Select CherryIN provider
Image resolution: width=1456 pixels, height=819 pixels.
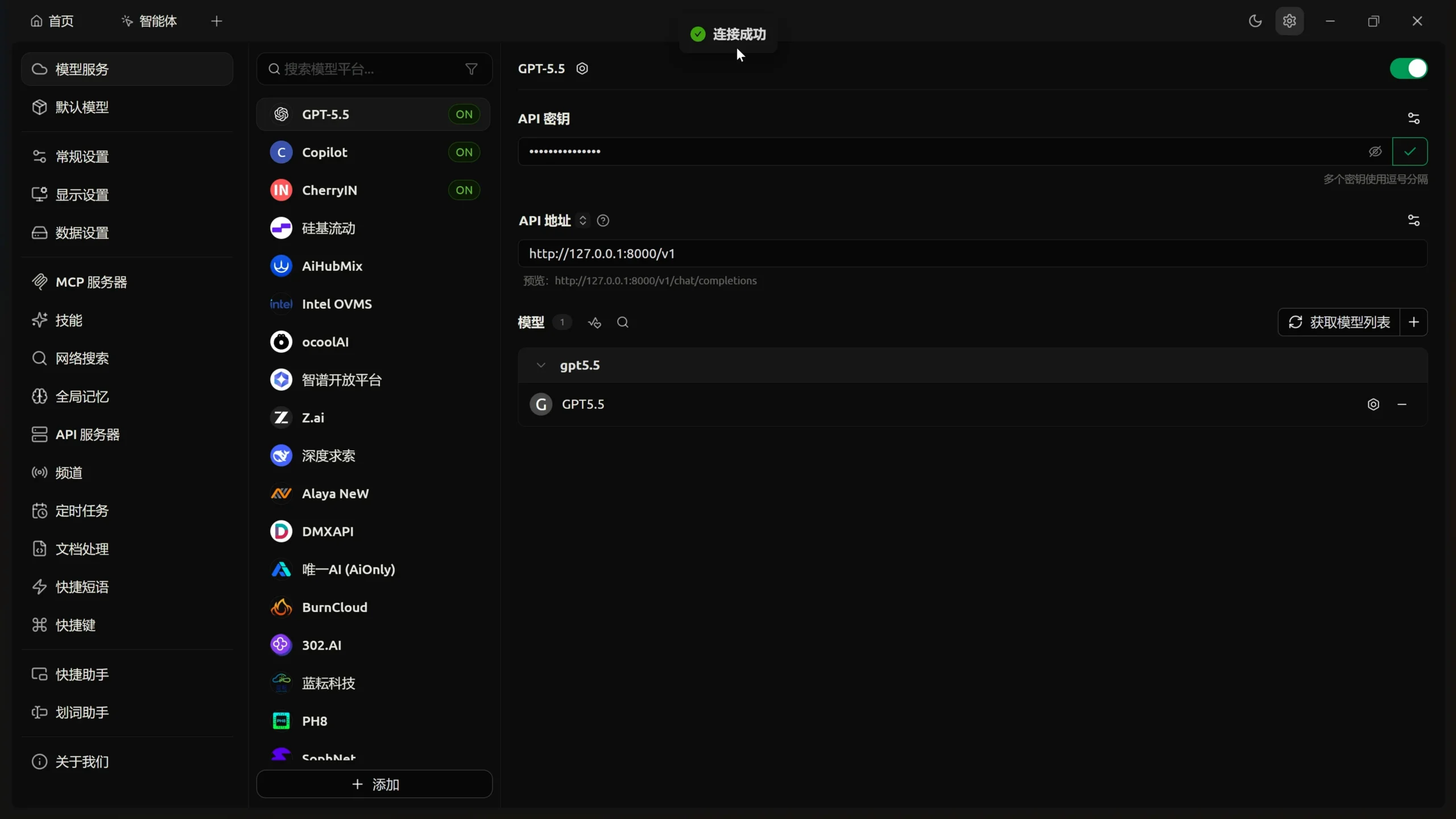pyautogui.click(x=373, y=190)
